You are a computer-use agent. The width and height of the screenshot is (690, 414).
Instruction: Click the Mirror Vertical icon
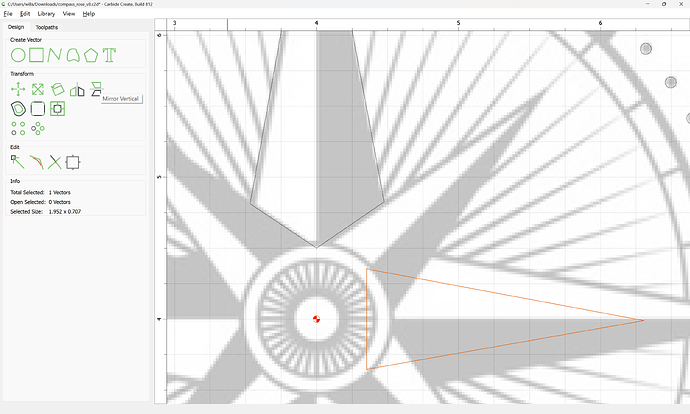(96, 89)
